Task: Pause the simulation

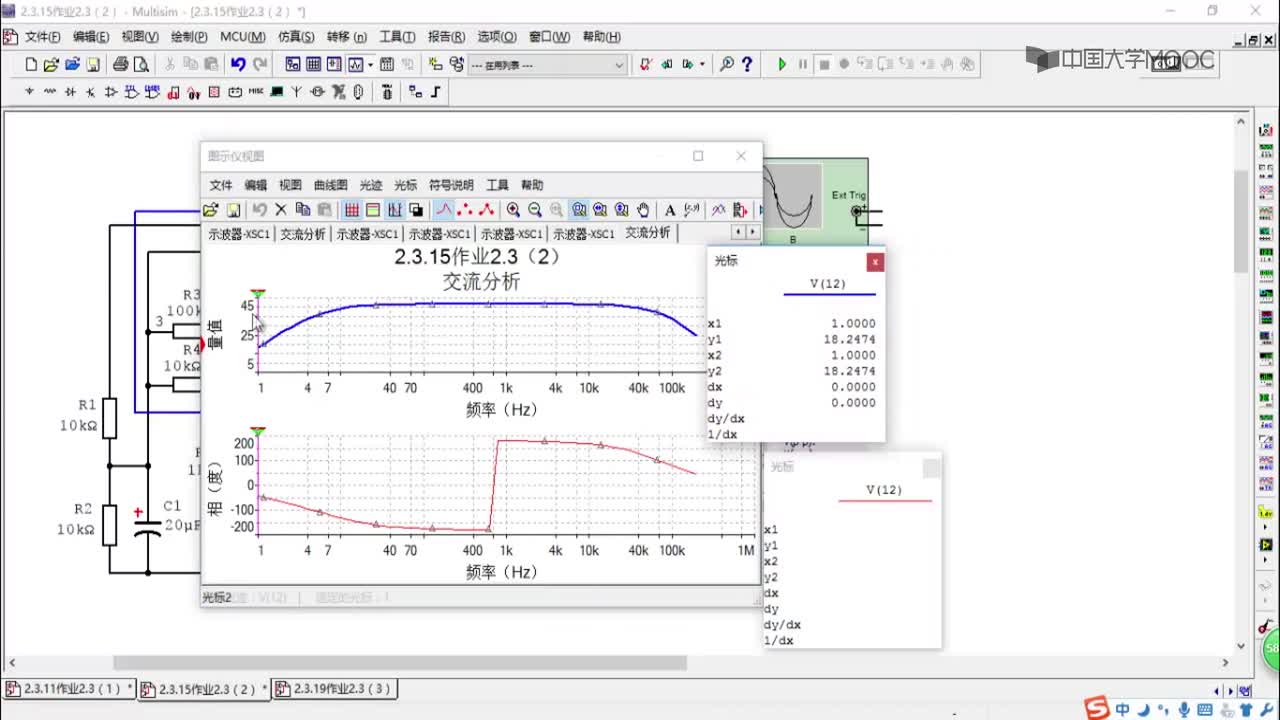Action: [x=802, y=64]
